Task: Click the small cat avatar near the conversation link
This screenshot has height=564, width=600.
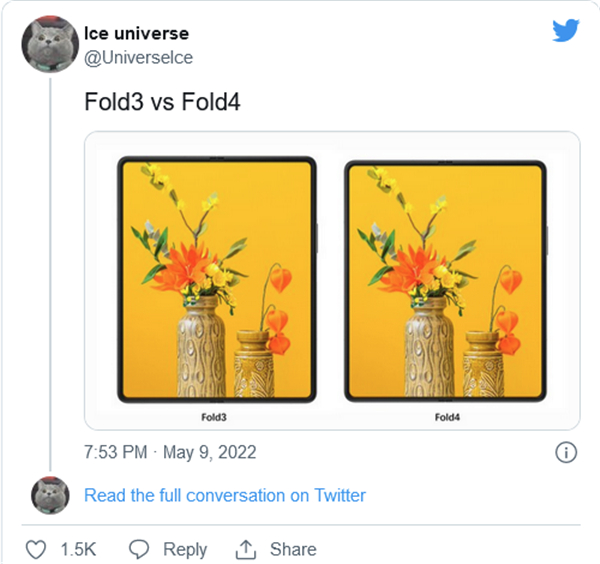Action: [x=49, y=495]
